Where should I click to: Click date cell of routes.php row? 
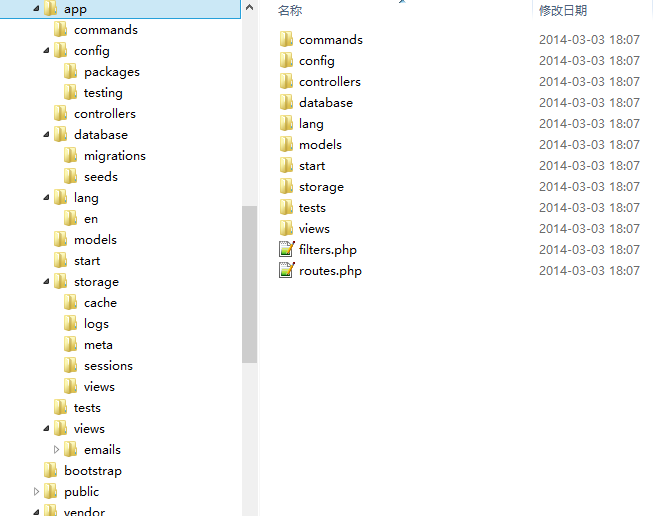(589, 270)
